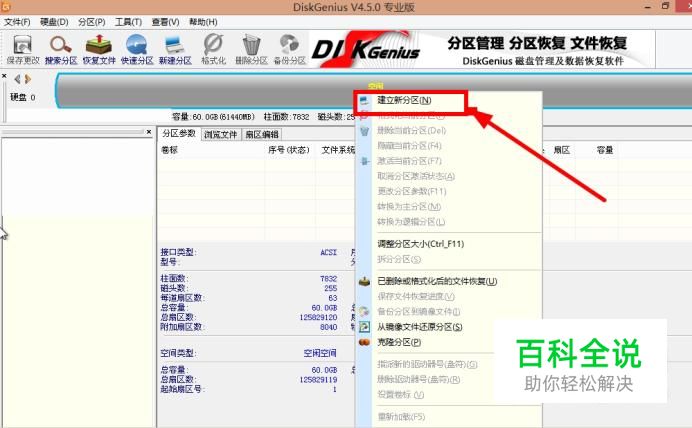Select 取消分区激活状态(A) menu entry
This screenshot has height=428, width=692.
[416, 176]
